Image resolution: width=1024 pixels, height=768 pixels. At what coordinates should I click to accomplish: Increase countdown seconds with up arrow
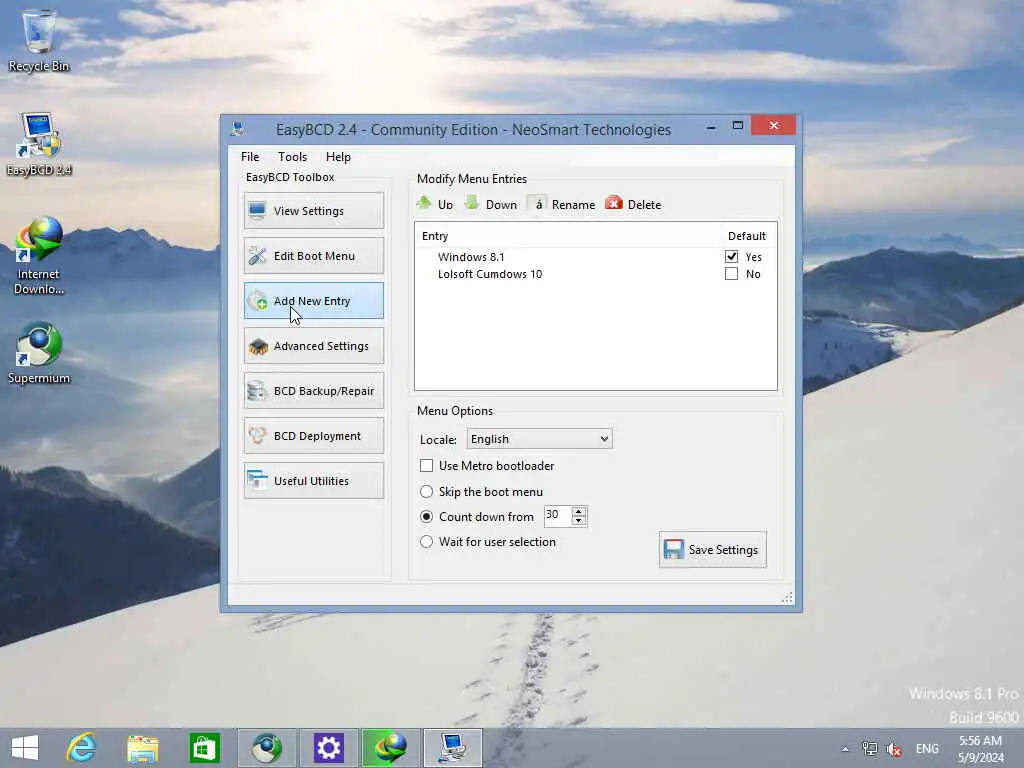click(579, 511)
